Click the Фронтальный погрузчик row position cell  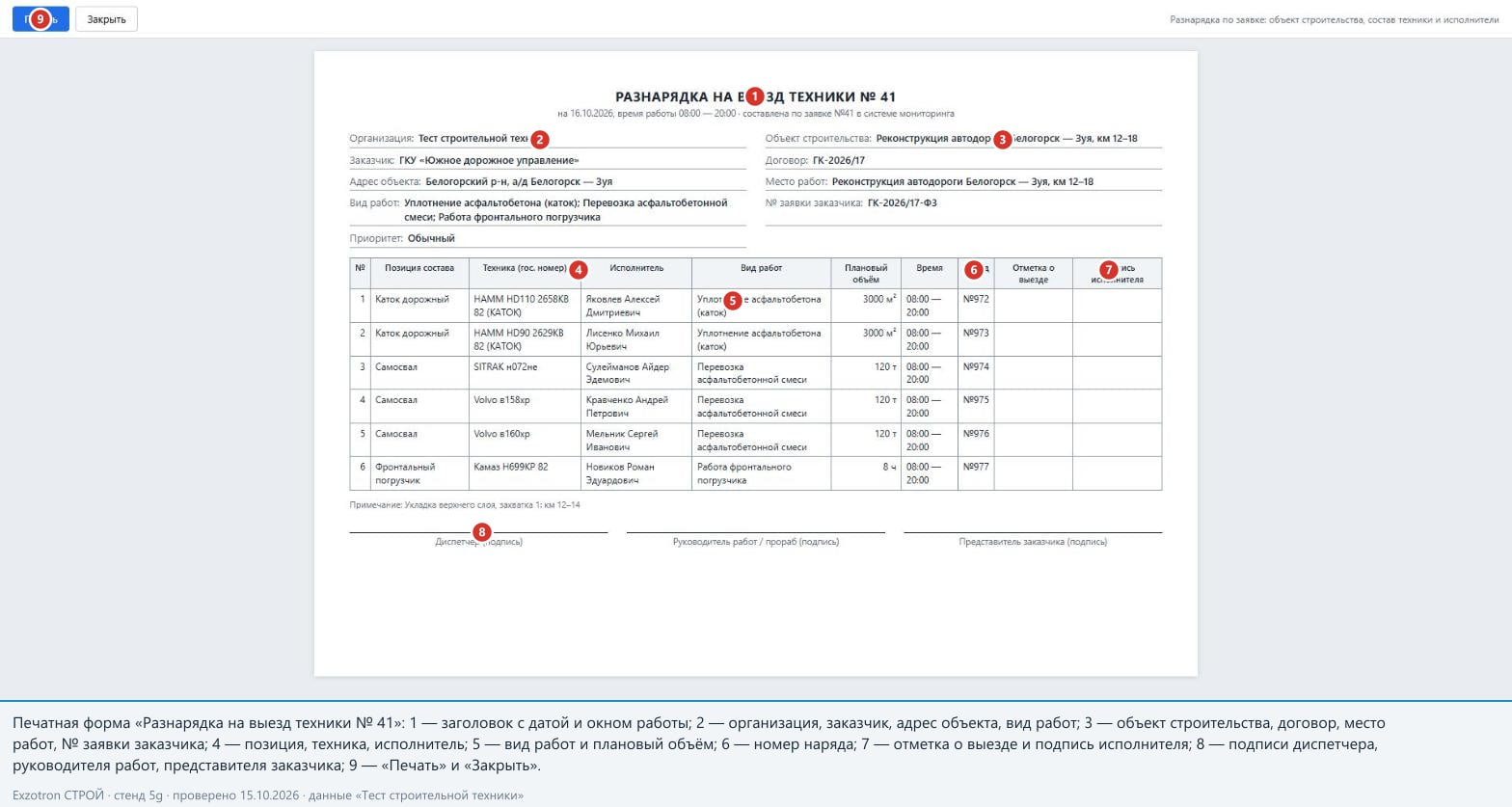coord(419,473)
